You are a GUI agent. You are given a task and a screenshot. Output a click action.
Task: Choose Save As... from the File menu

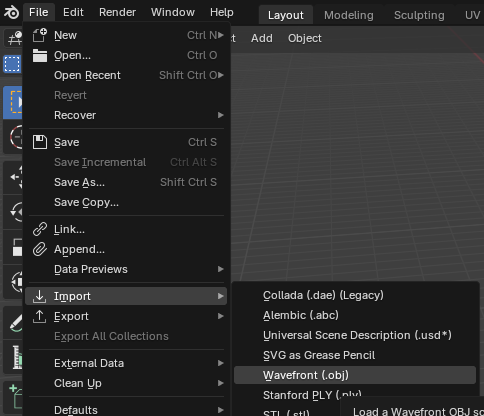point(126,182)
